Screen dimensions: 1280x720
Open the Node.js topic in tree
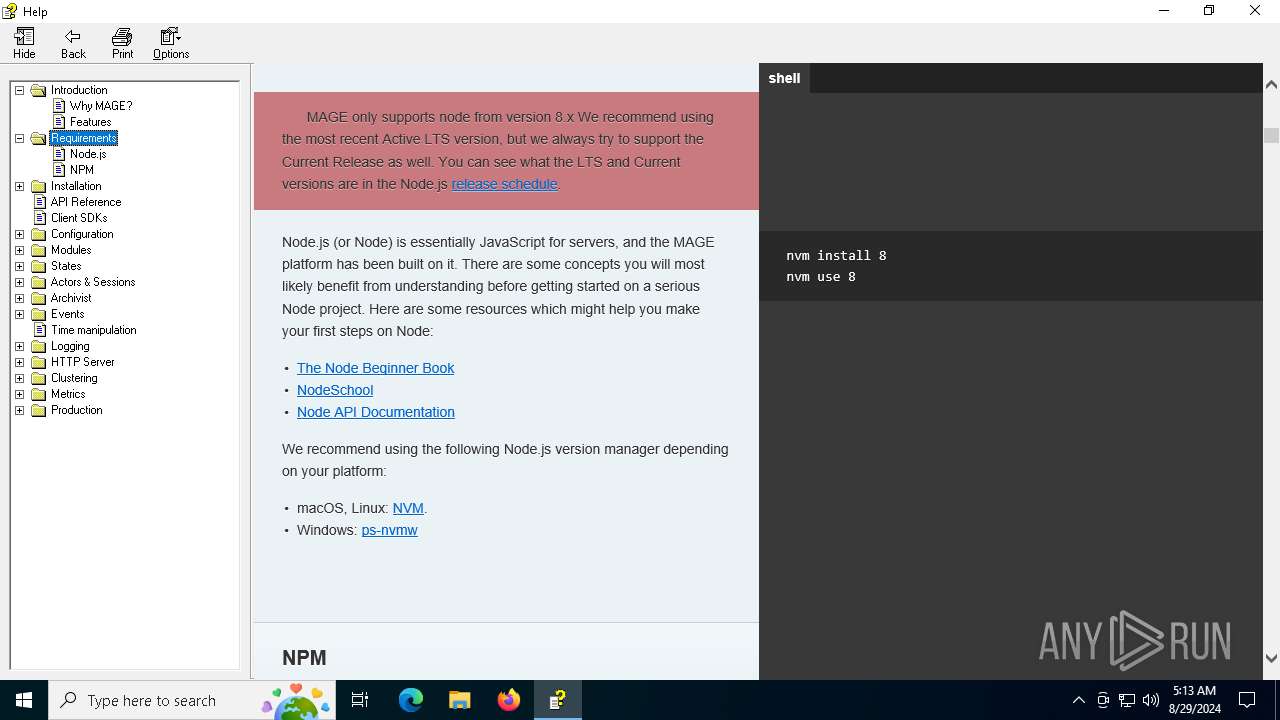88,154
